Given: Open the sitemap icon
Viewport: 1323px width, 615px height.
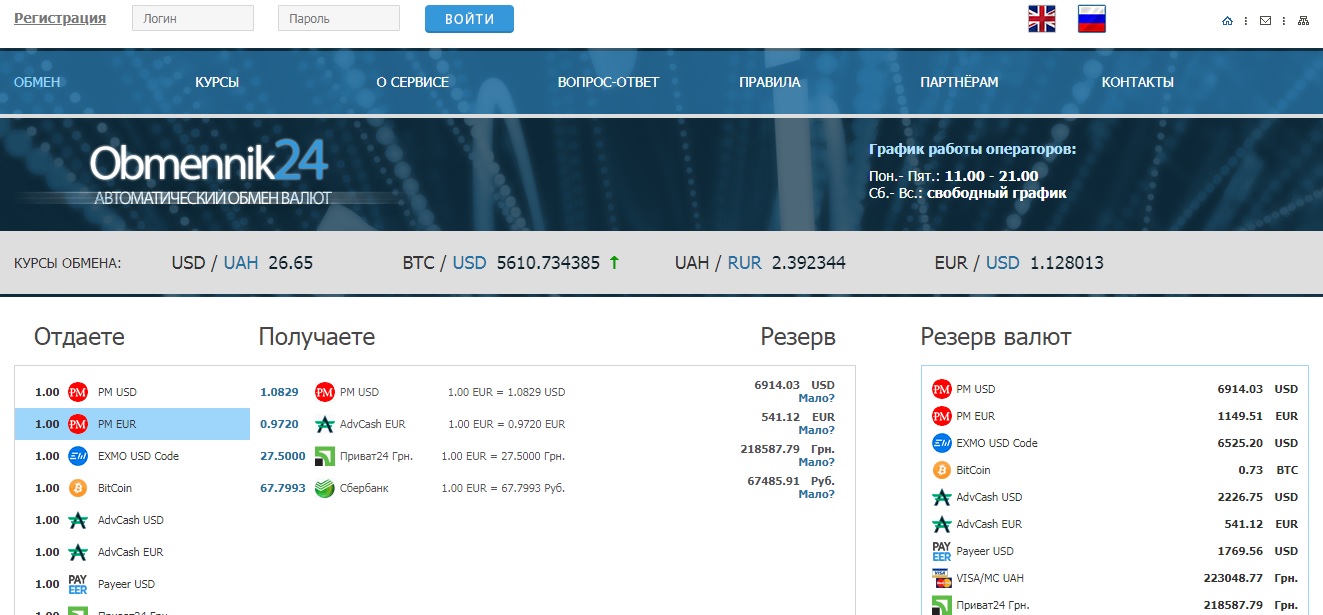Looking at the screenshot, I should pos(1303,21).
